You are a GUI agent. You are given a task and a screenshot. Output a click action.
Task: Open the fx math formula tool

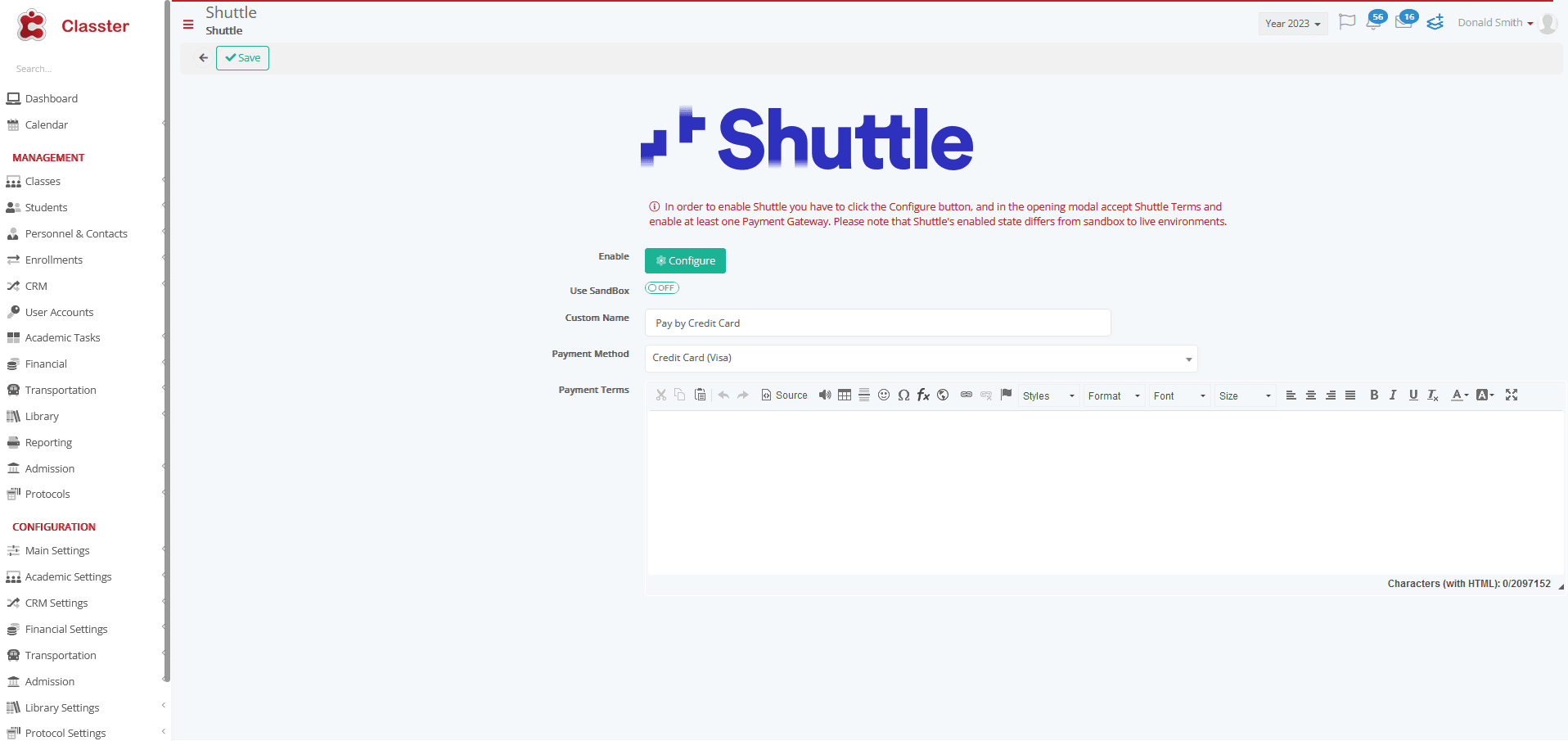pyautogui.click(x=923, y=395)
